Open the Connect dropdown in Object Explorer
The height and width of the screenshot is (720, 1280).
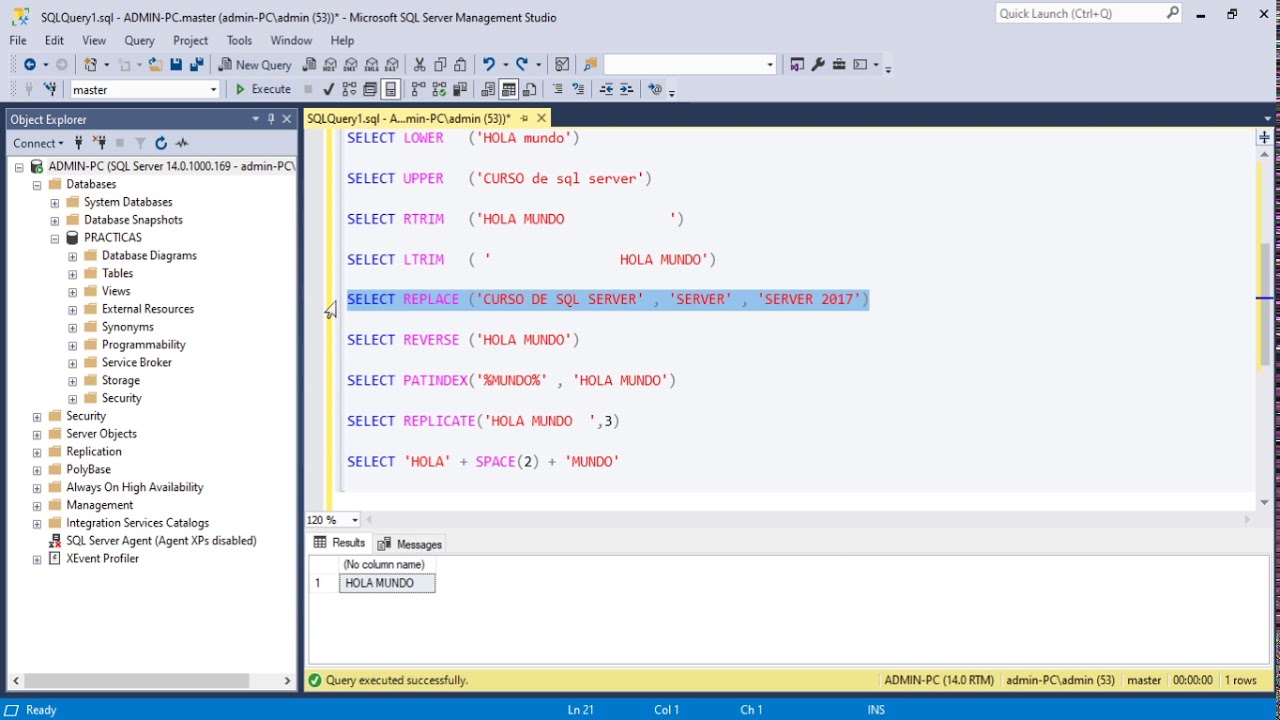click(38, 143)
